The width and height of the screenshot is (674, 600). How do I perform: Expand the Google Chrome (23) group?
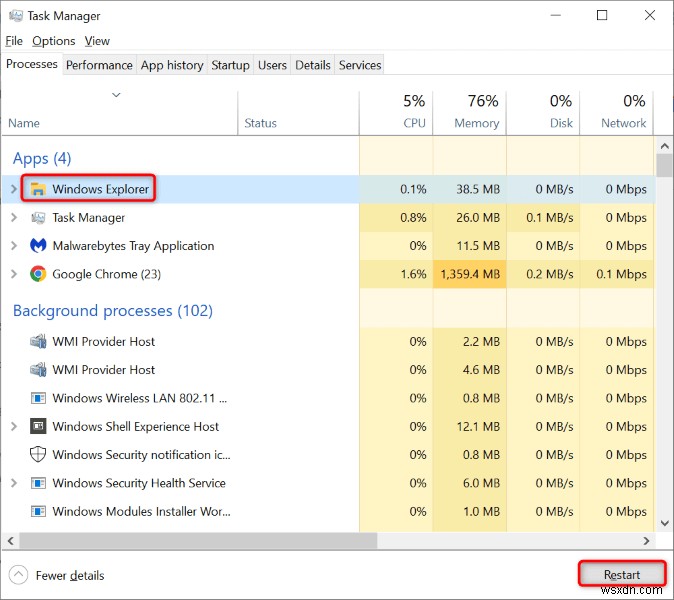point(13,274)
